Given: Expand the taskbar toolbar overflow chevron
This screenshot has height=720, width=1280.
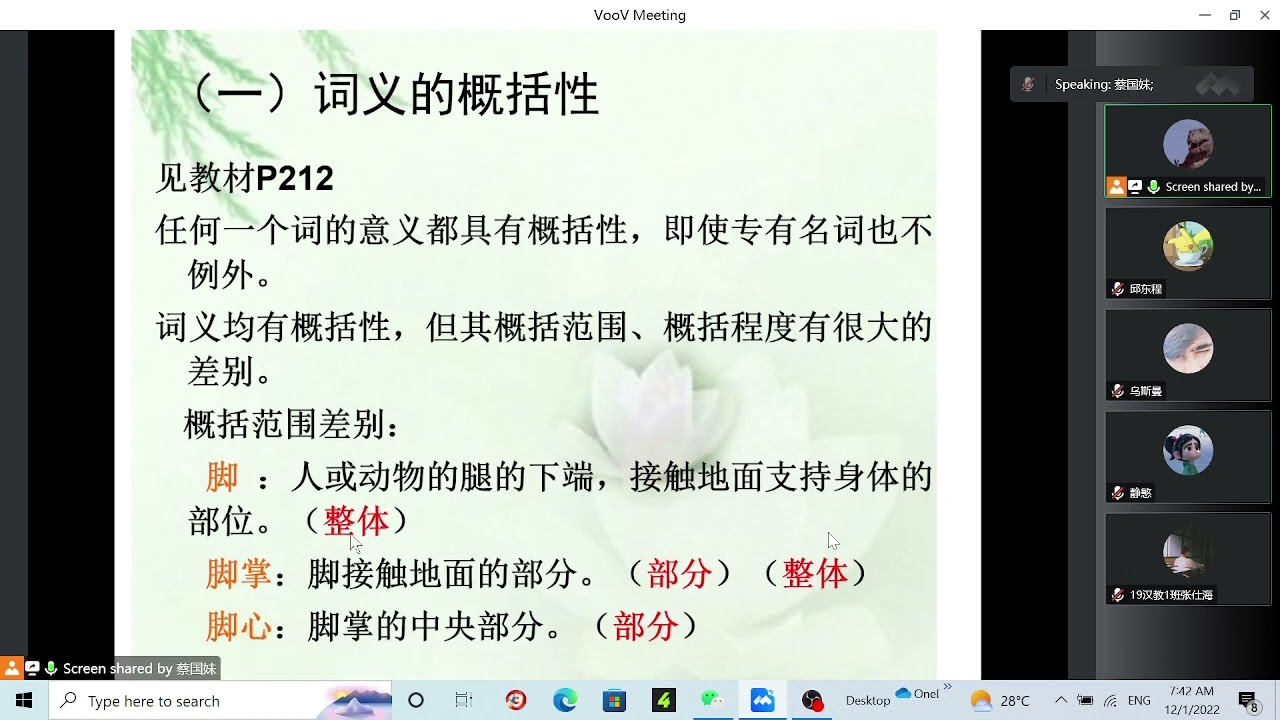Looking at the screenshot, I should pyautogui.click(x=947, y=688).
